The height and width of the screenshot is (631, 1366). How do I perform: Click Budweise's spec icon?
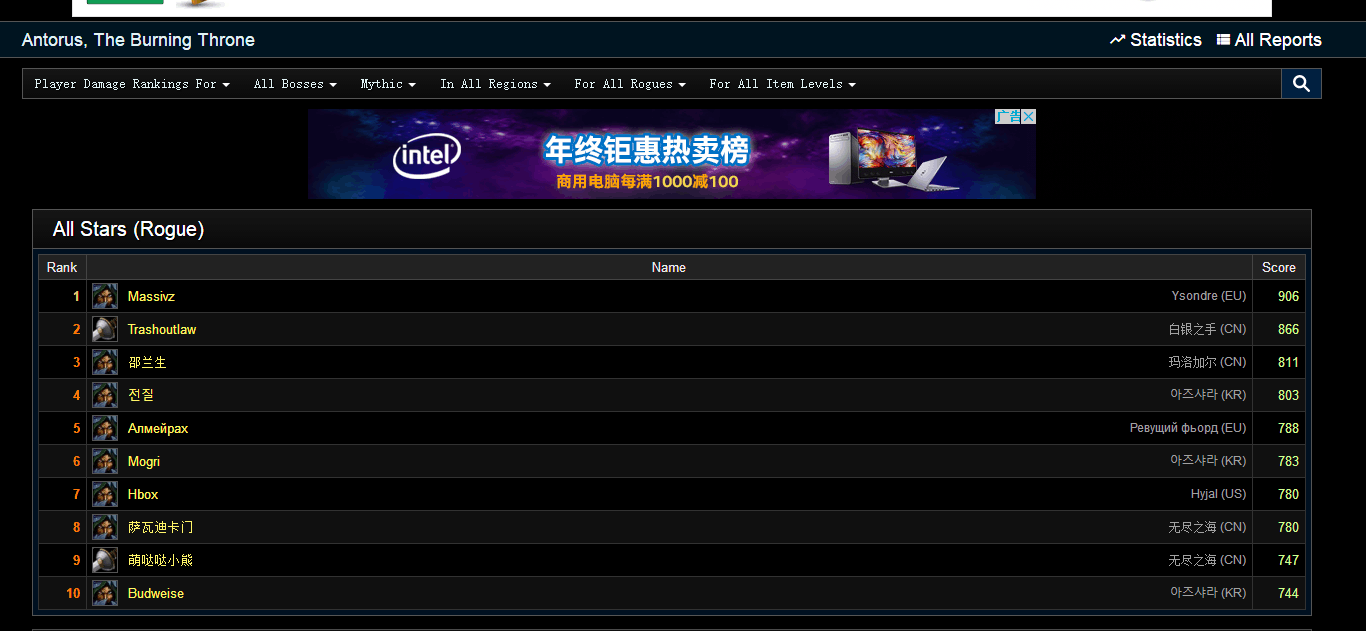(105, 593)
